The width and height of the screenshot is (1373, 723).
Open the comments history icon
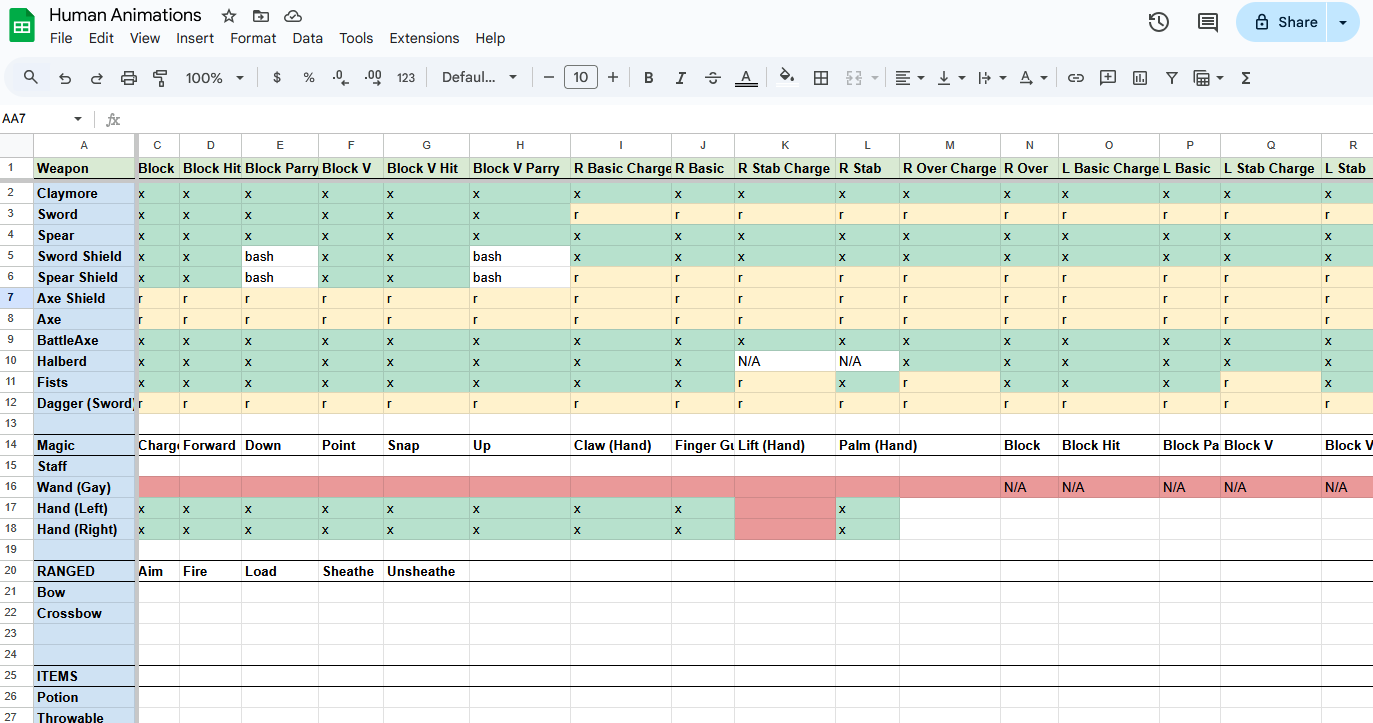click(x=1208, y=22)
